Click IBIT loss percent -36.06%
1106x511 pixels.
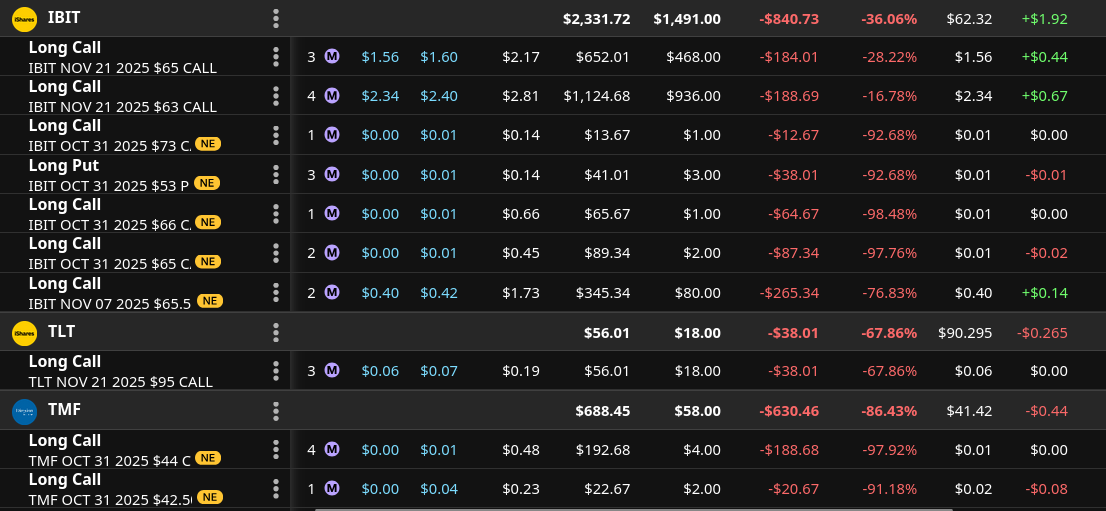coord(889,19)
